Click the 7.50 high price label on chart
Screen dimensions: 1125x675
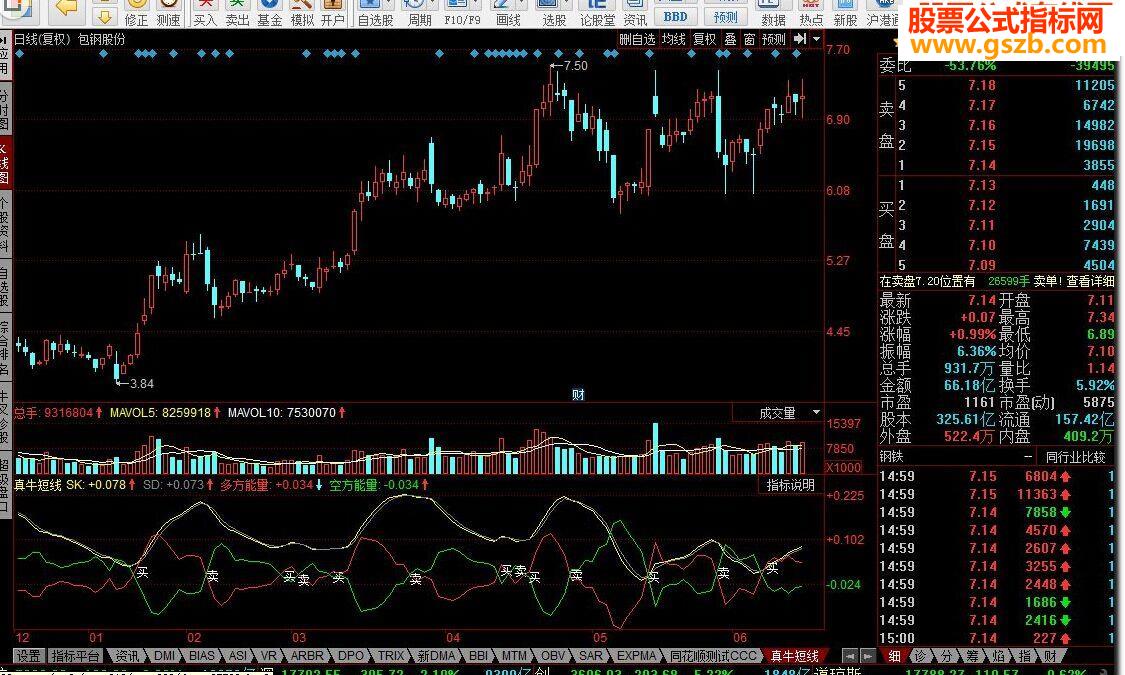point(575,65)
